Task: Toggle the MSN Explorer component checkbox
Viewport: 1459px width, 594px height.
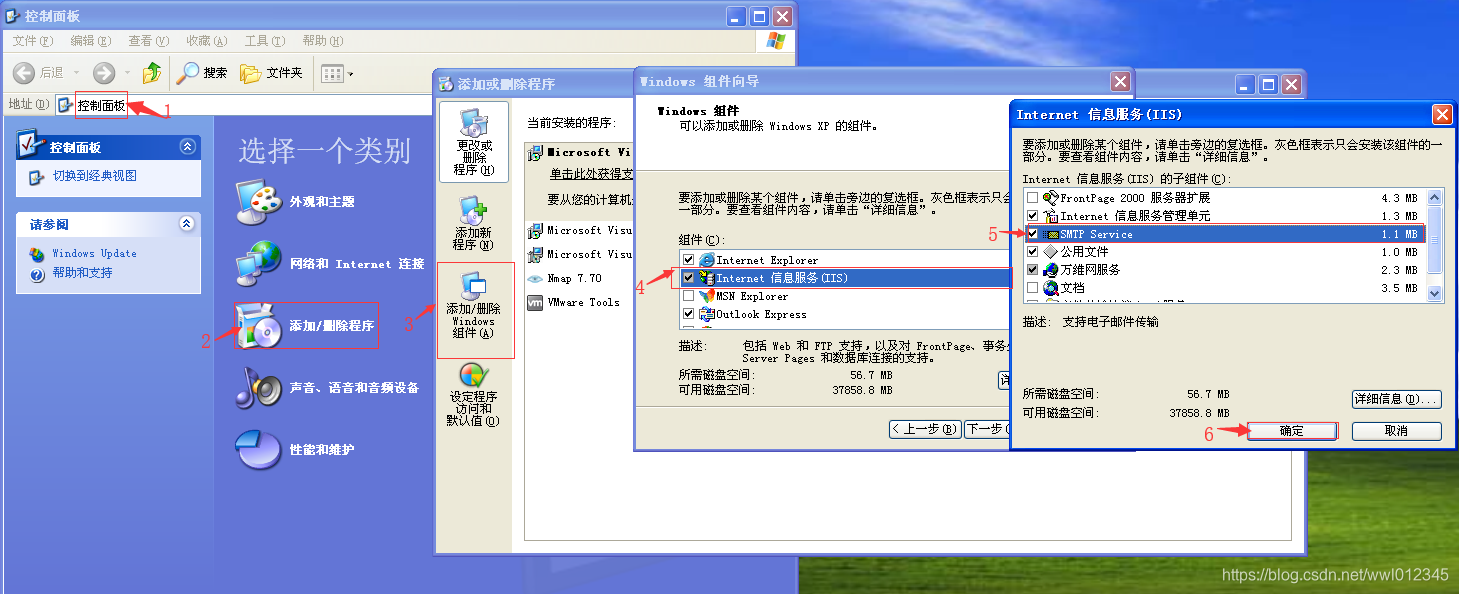Action: coord(688,296)
